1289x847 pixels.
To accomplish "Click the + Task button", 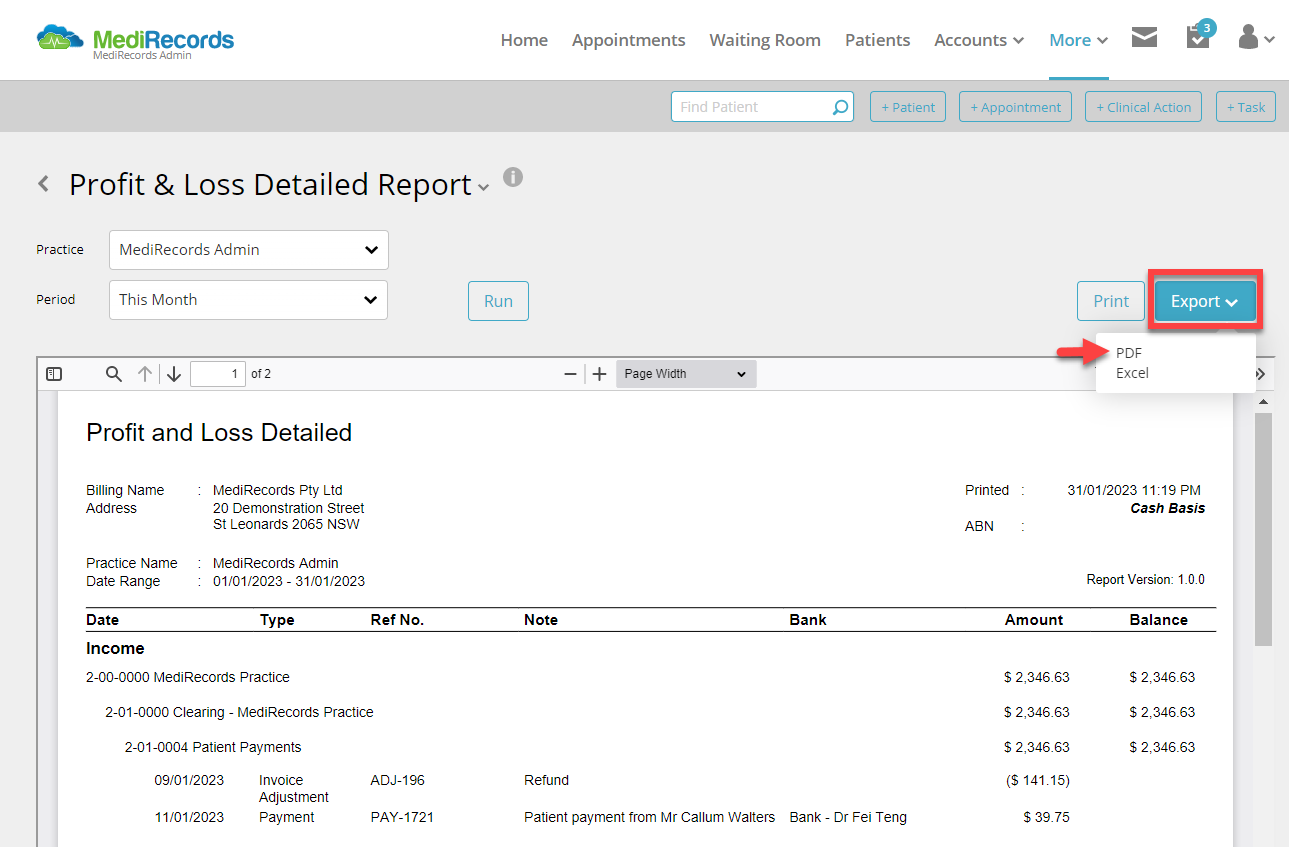I will [x=1245, y=107].
